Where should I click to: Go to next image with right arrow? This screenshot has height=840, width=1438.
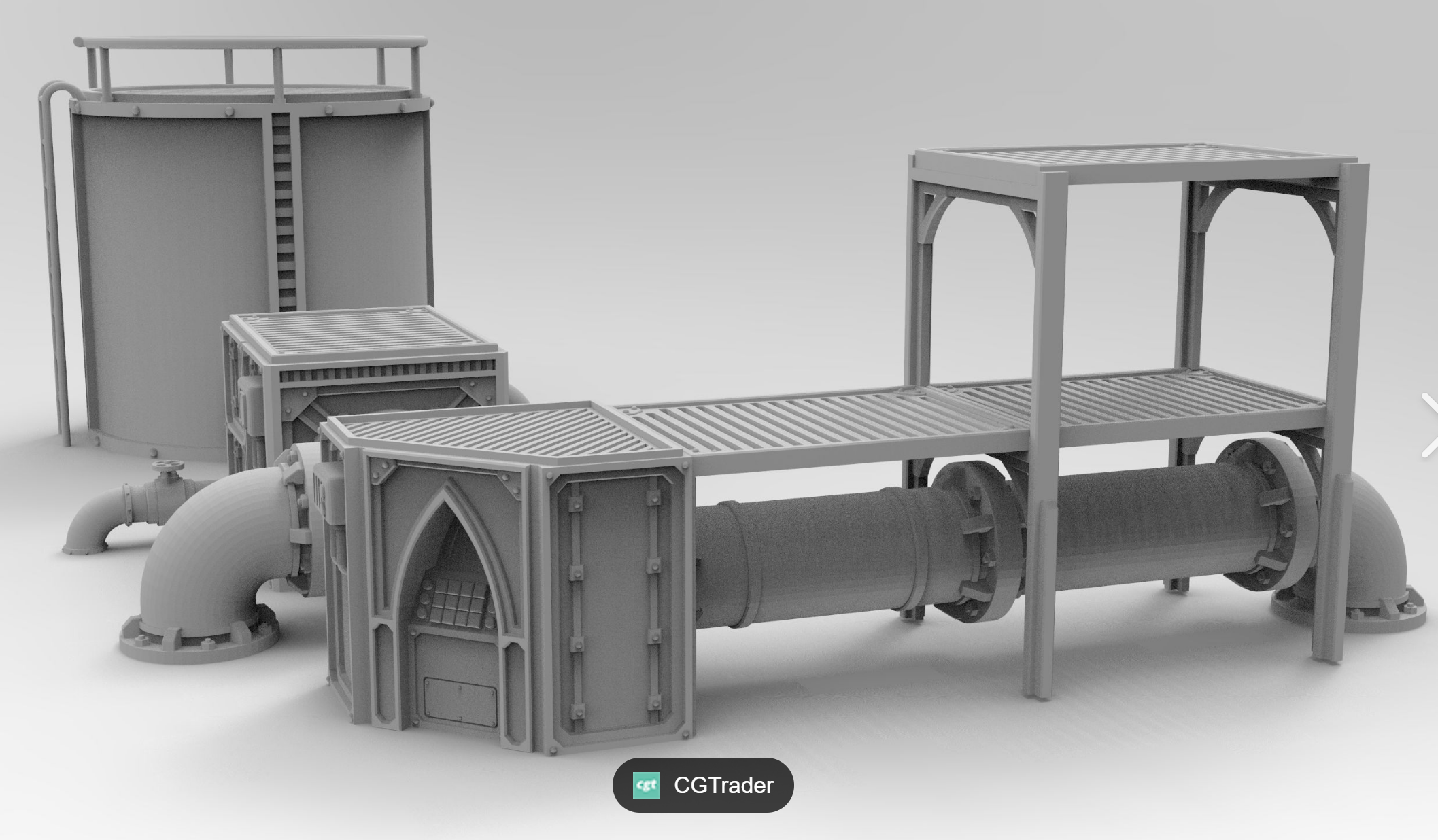tap(1429, 425)
